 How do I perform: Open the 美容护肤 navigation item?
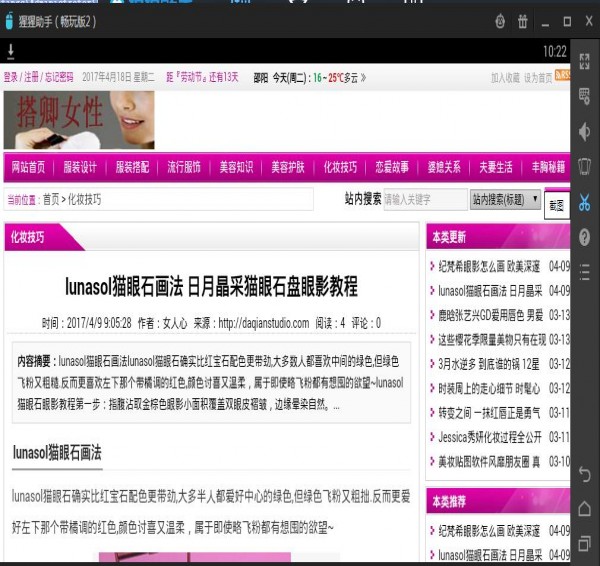(x=288, y=167)
